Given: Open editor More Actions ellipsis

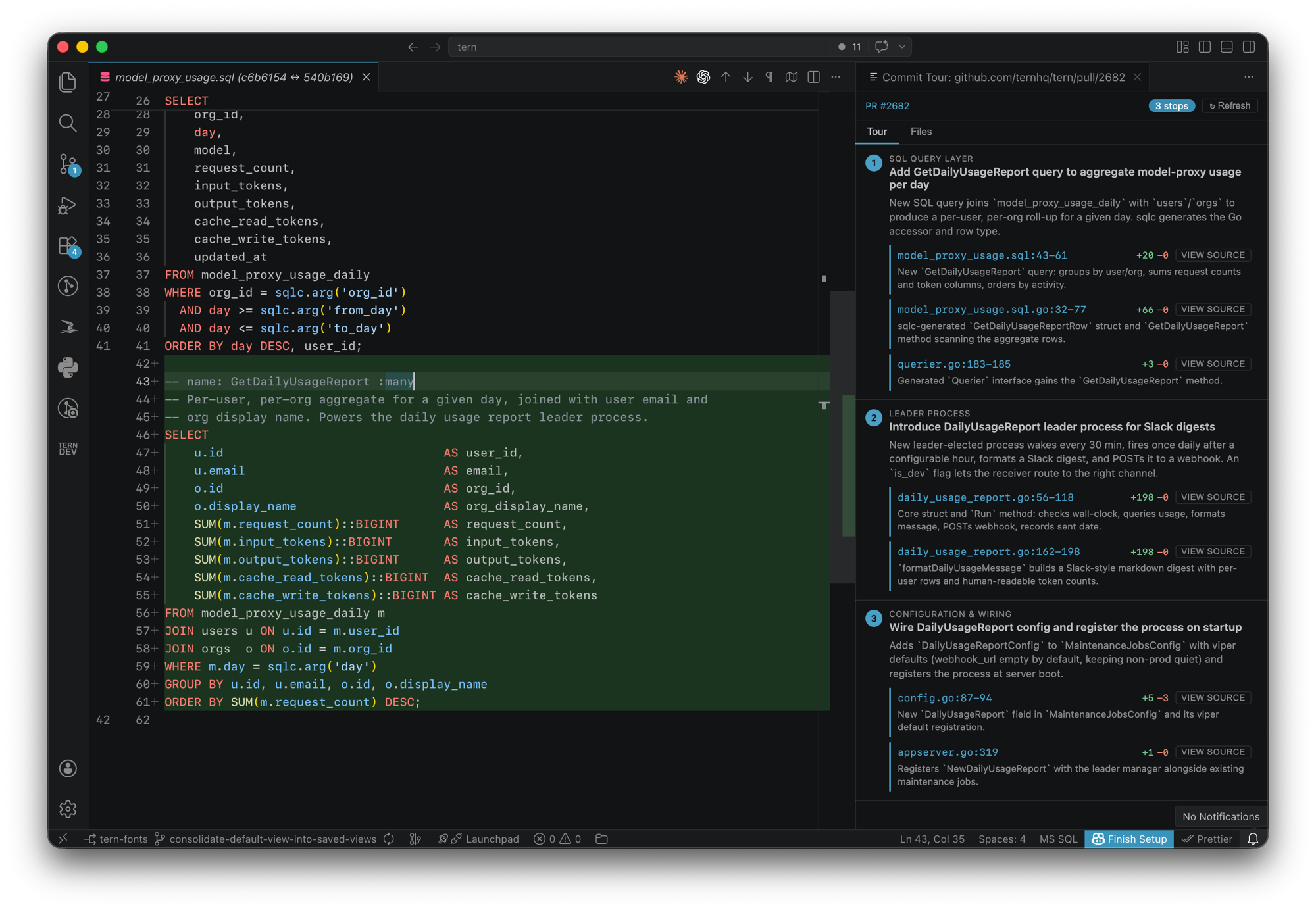Looking at the screenshot, I should pyautogui.click(x=836, y=77).
